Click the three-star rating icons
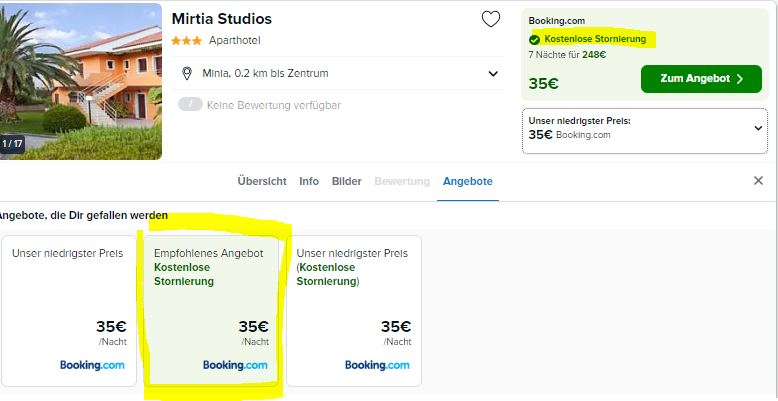 pyautogui.click(x=187, y=41)
